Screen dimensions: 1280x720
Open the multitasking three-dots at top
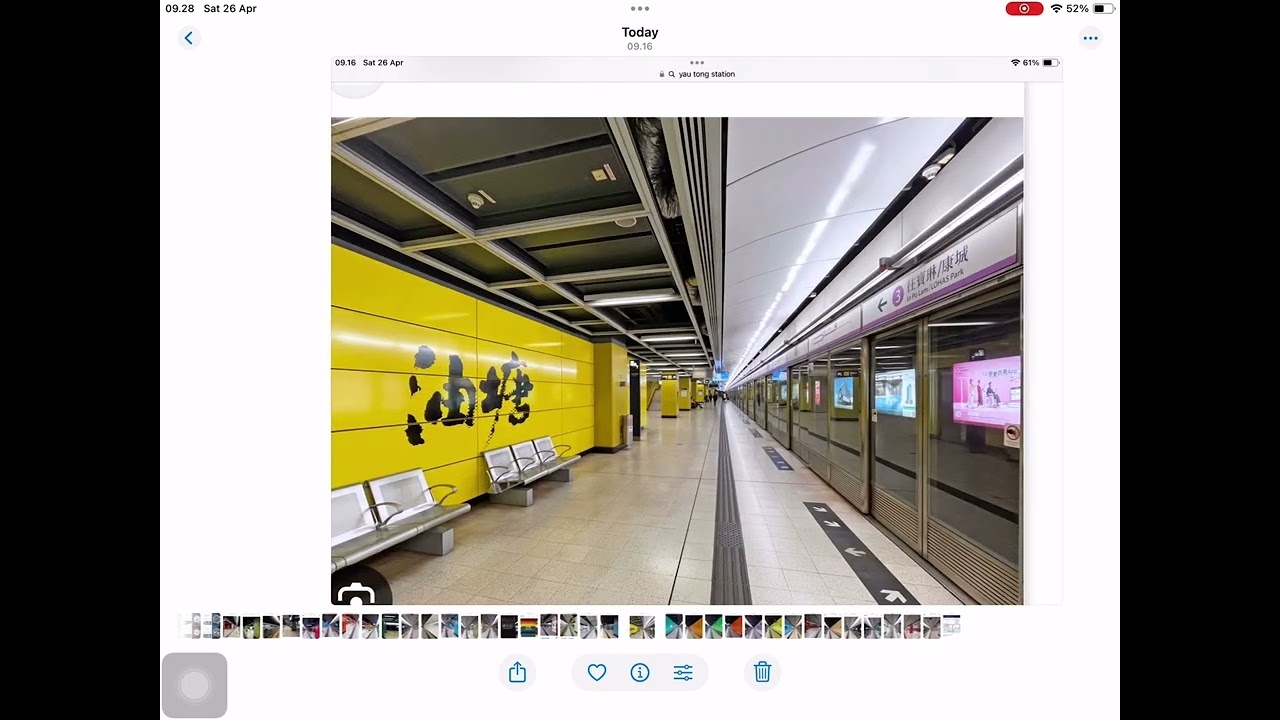point(640,8)
